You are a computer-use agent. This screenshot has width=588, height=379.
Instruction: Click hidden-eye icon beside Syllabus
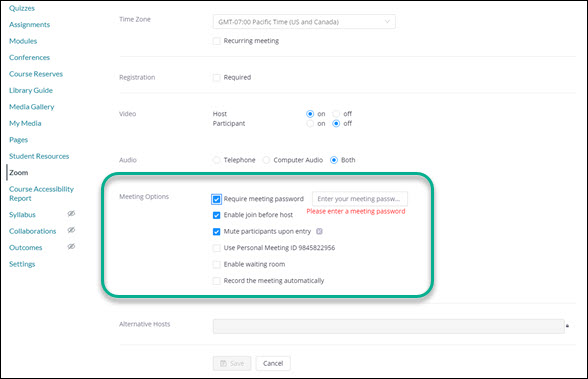71,214
